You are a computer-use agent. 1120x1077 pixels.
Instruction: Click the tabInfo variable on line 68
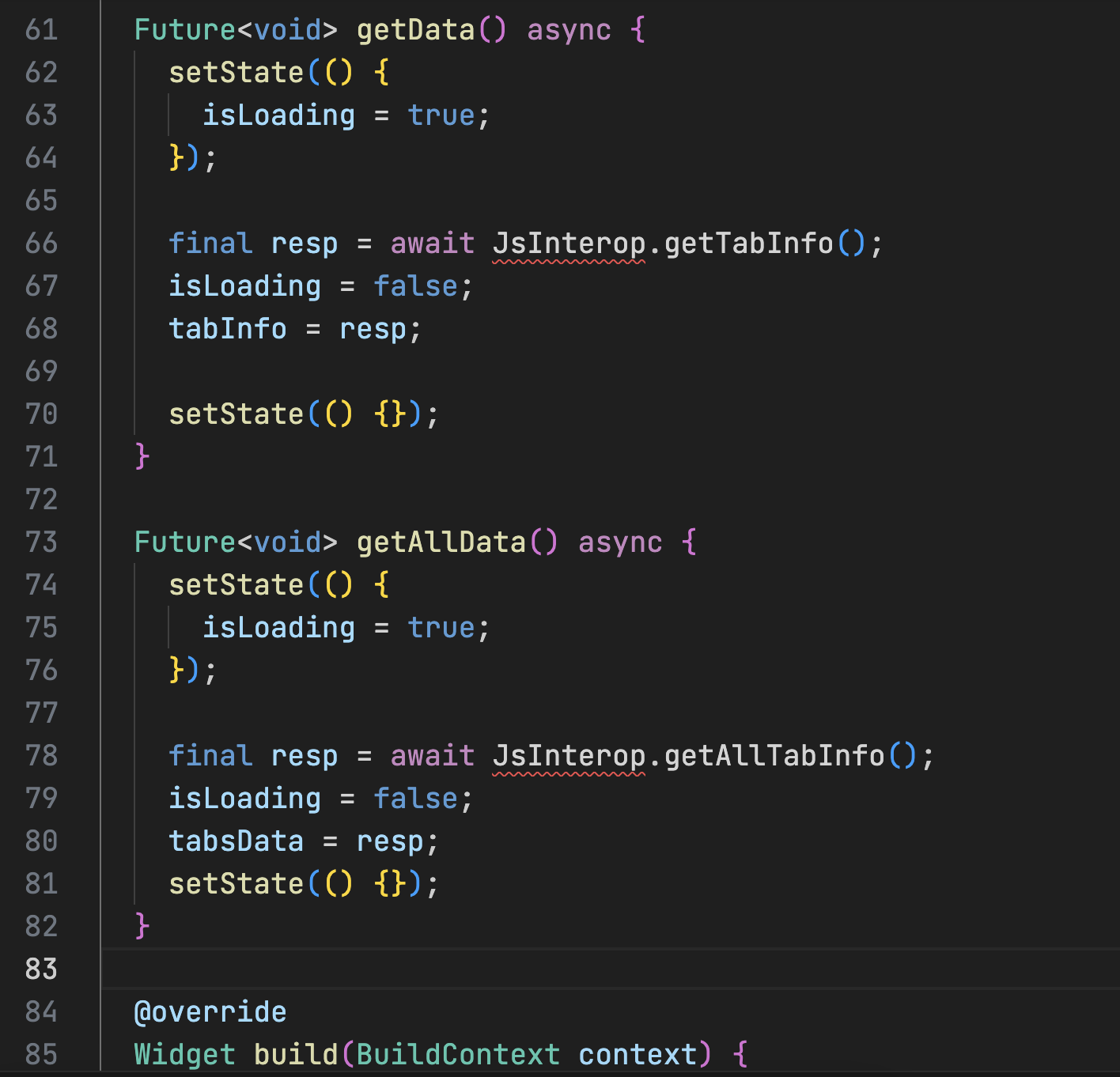(x=228, y=329)
